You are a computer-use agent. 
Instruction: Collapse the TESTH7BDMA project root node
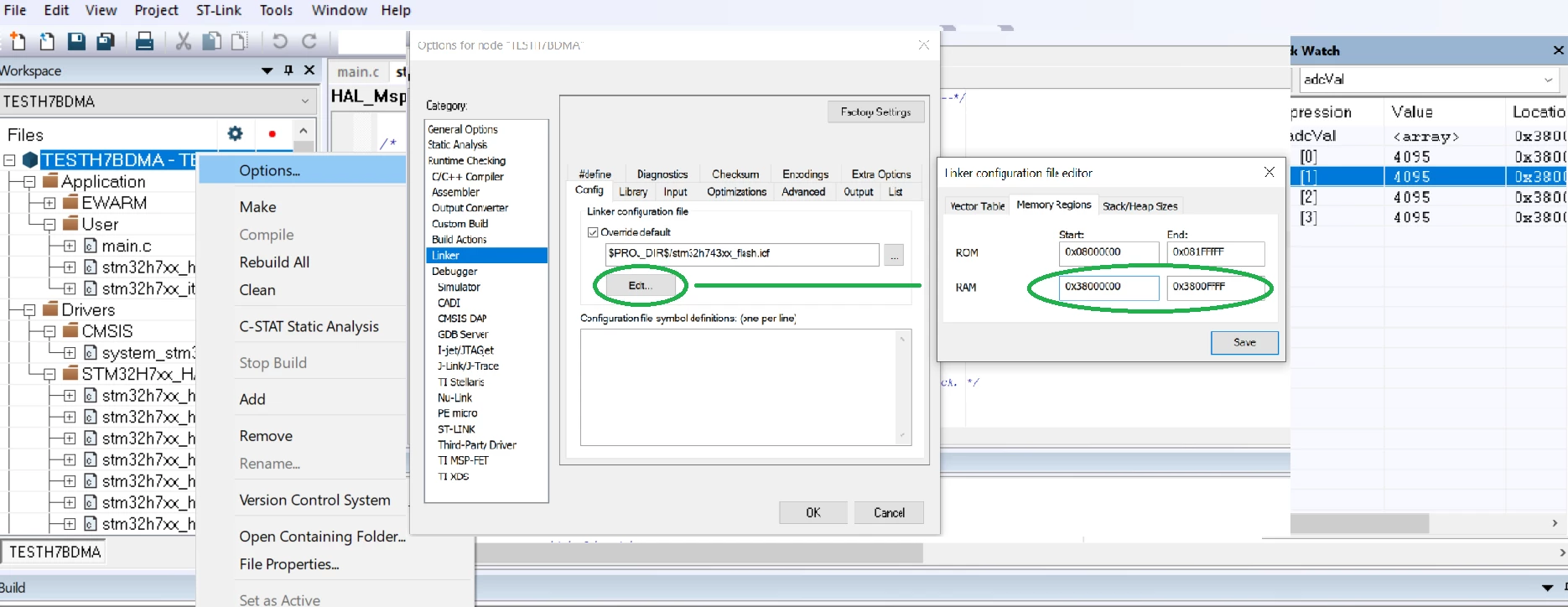9,160
